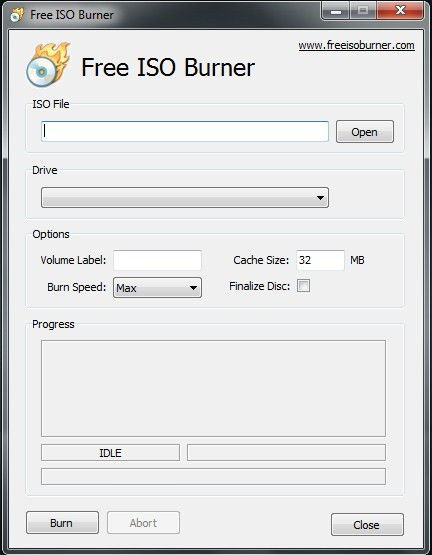Image resolution: width=432 pixels, height=555 pixels.
Task: Click the MB unit label
Action: (357, 260)
